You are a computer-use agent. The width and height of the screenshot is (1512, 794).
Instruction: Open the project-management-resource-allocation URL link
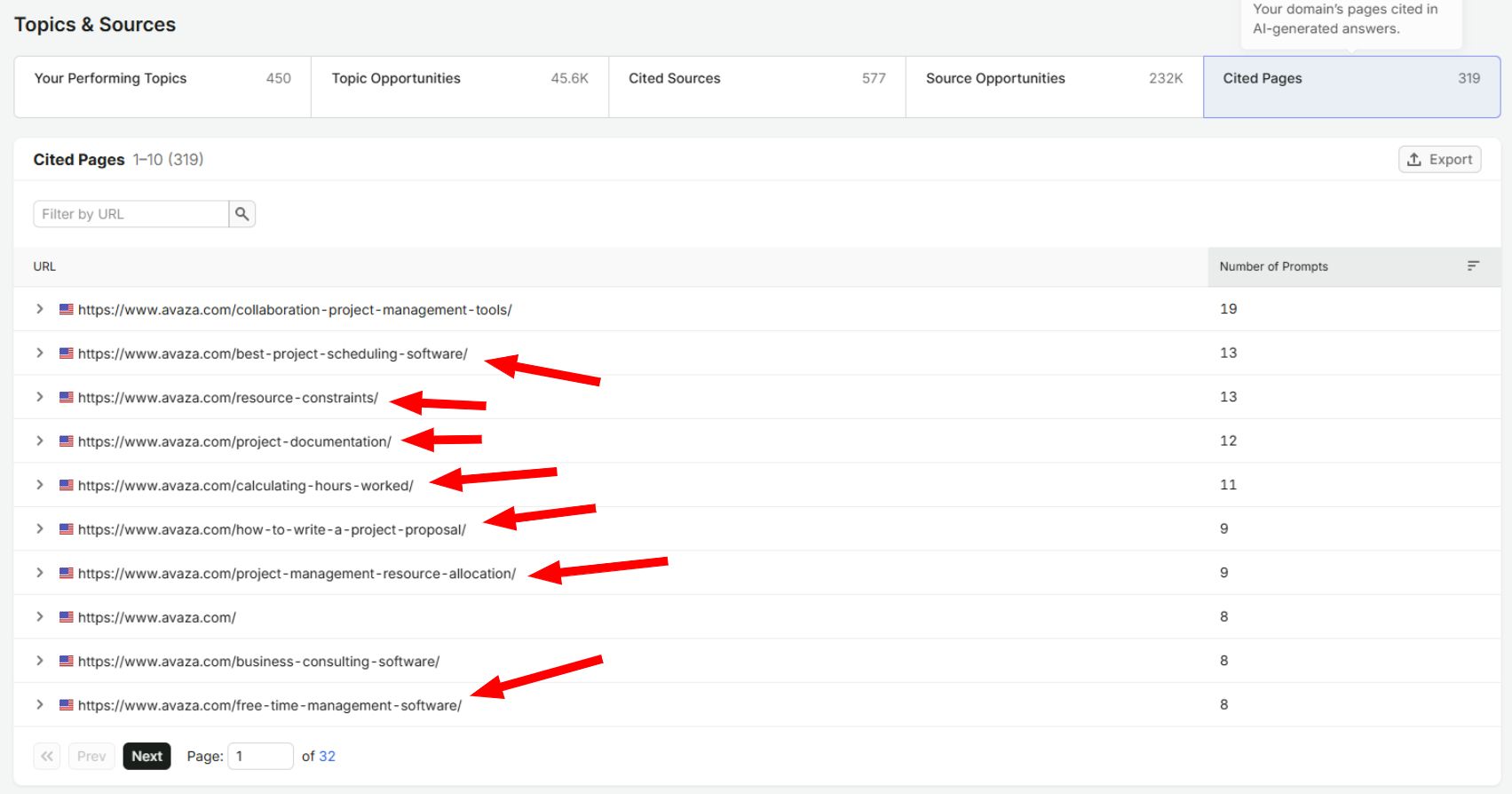point(297,574)
